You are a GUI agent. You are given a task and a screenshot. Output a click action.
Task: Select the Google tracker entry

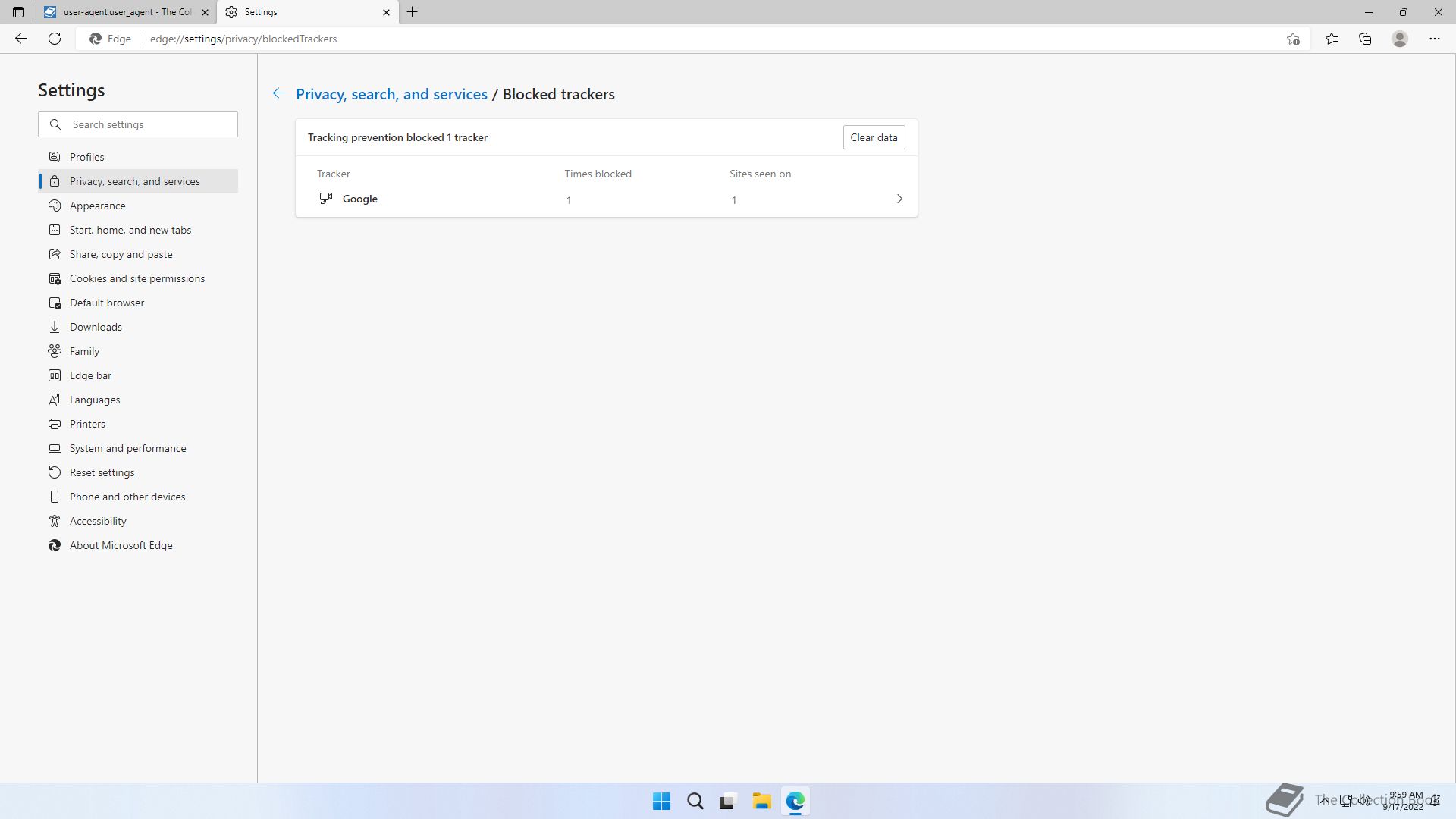[607, 199]
